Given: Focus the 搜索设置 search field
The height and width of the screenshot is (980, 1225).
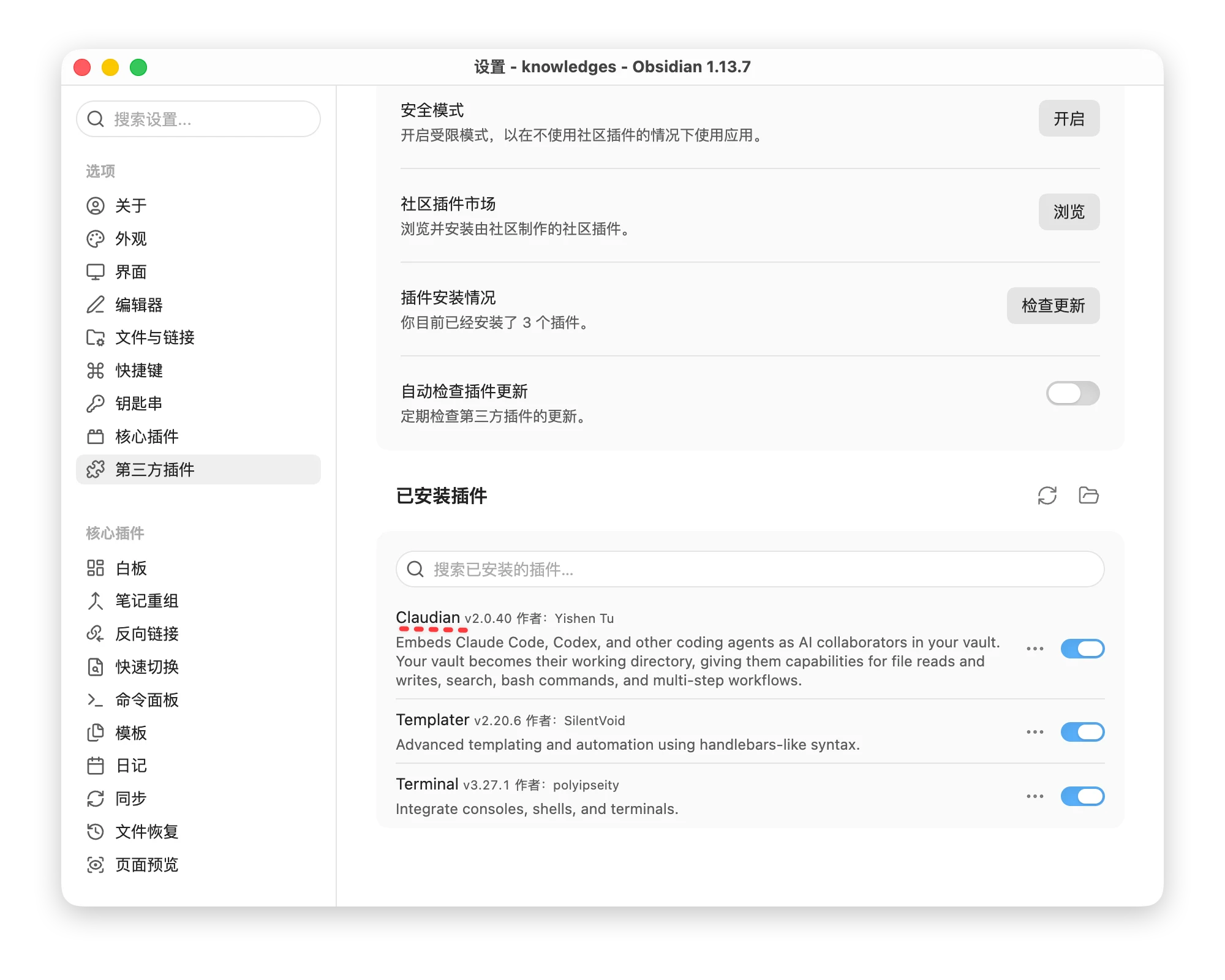Looking at the screenshot, I should pos(198,119).
